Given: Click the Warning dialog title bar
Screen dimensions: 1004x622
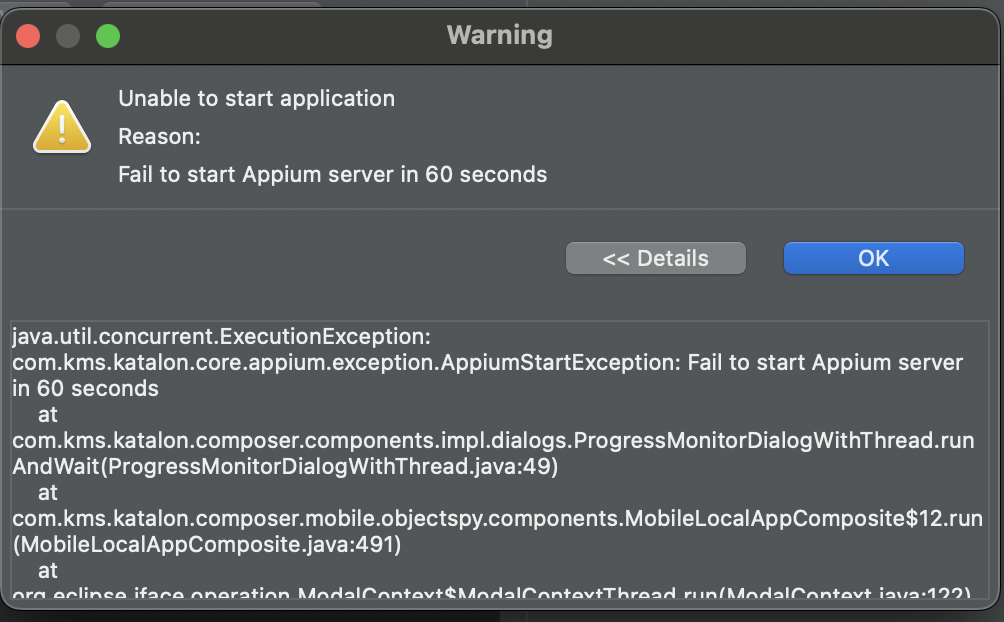Looking at the screenshot, I should (x=499, y=35).
